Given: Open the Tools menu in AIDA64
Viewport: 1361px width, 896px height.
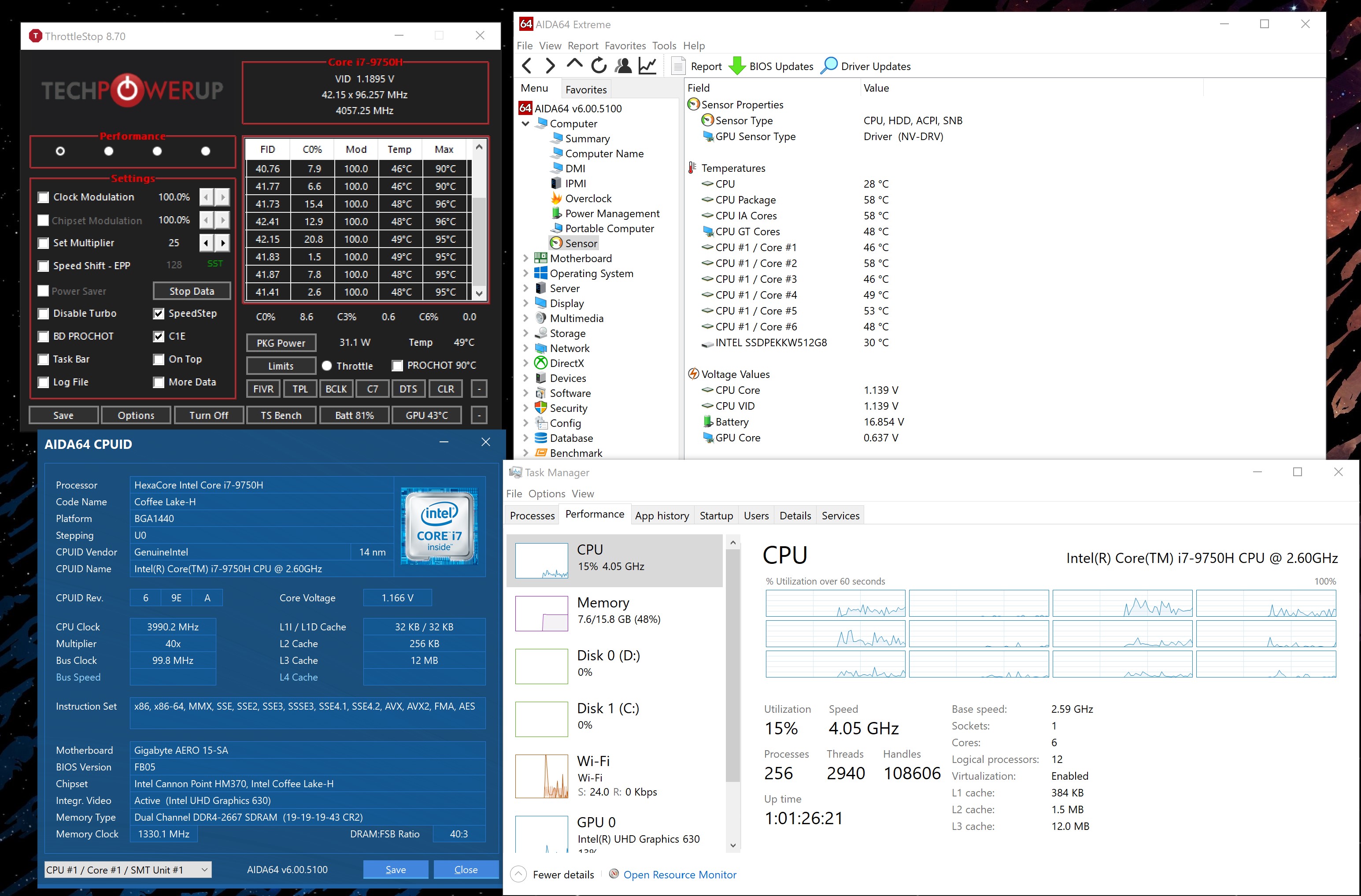Looking at the screenshot, I should (664, 46).
